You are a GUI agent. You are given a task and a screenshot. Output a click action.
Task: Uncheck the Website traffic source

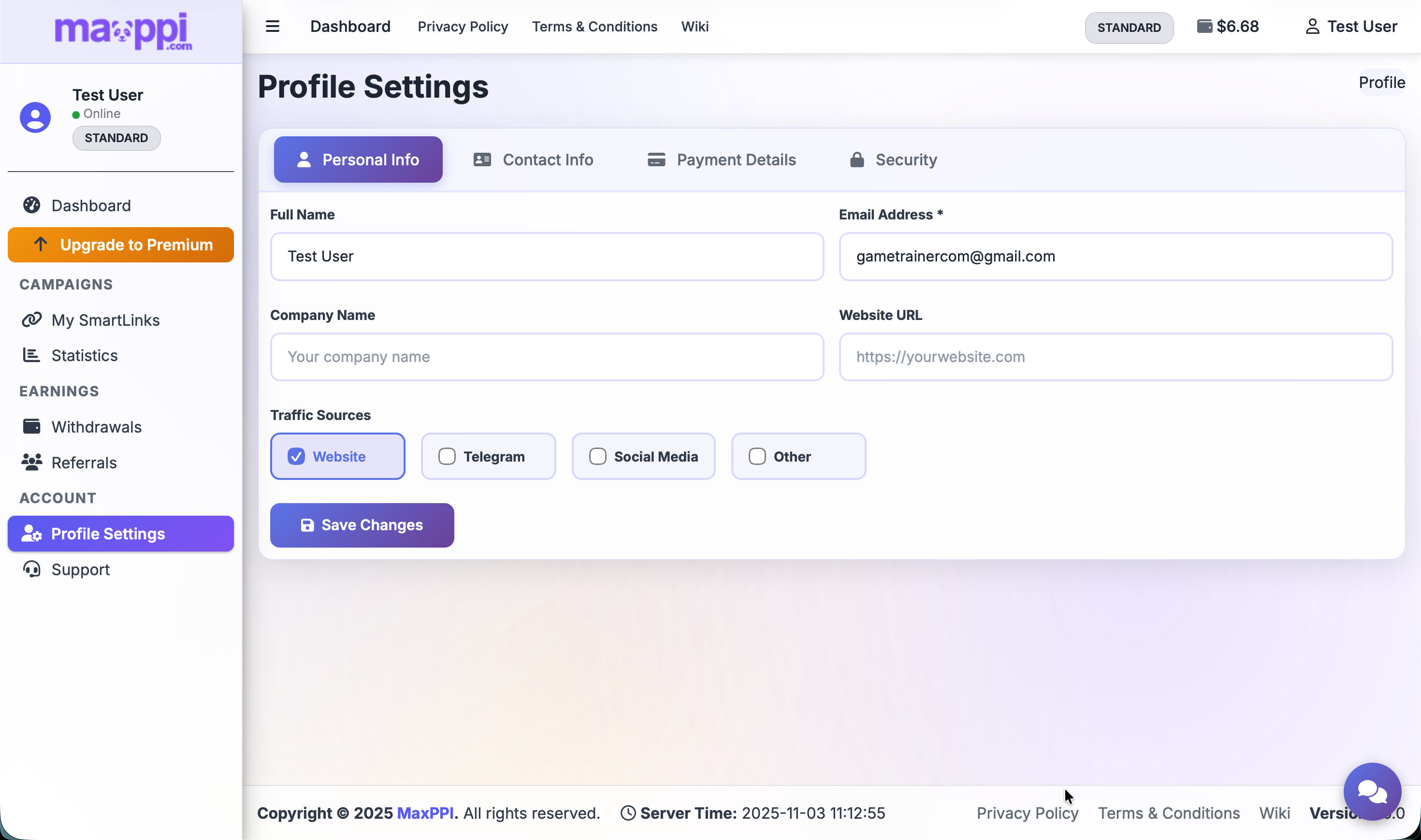tap(296, 456)
